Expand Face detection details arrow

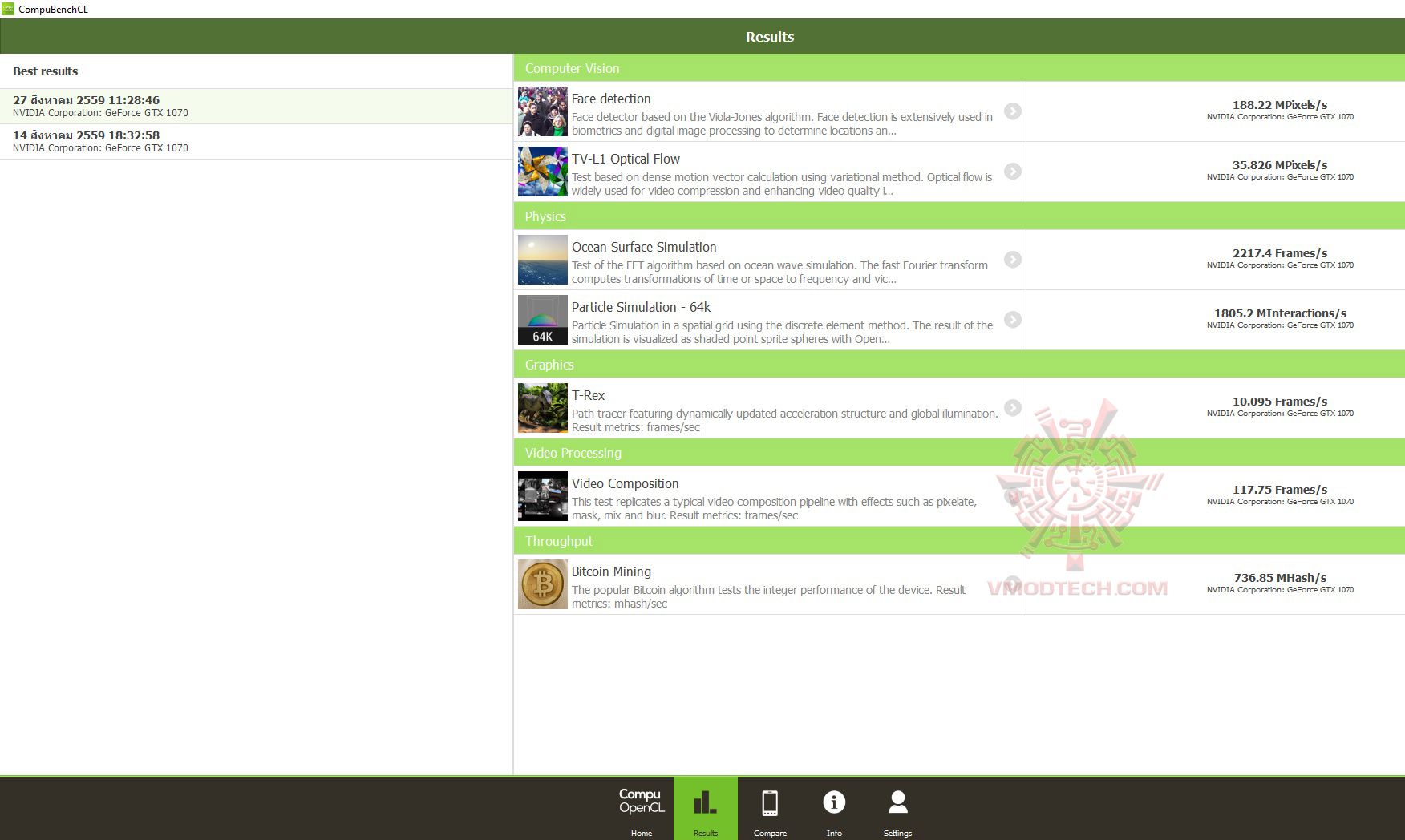[1013, 111]
